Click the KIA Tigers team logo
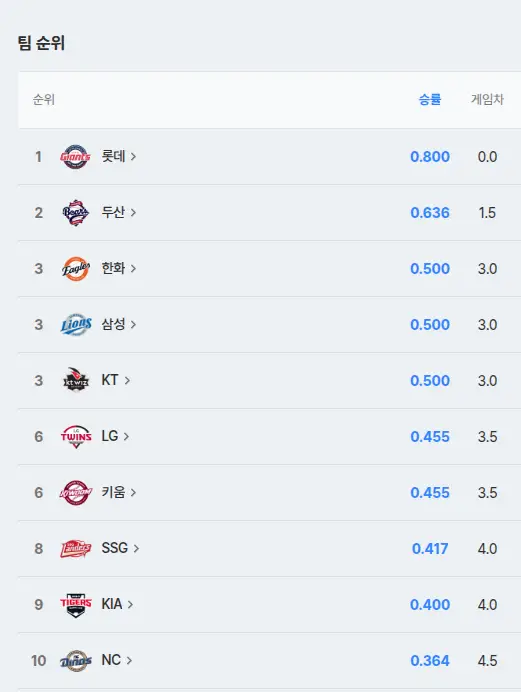This screenshot has height=692, width=521. click(x=76, y=605)
